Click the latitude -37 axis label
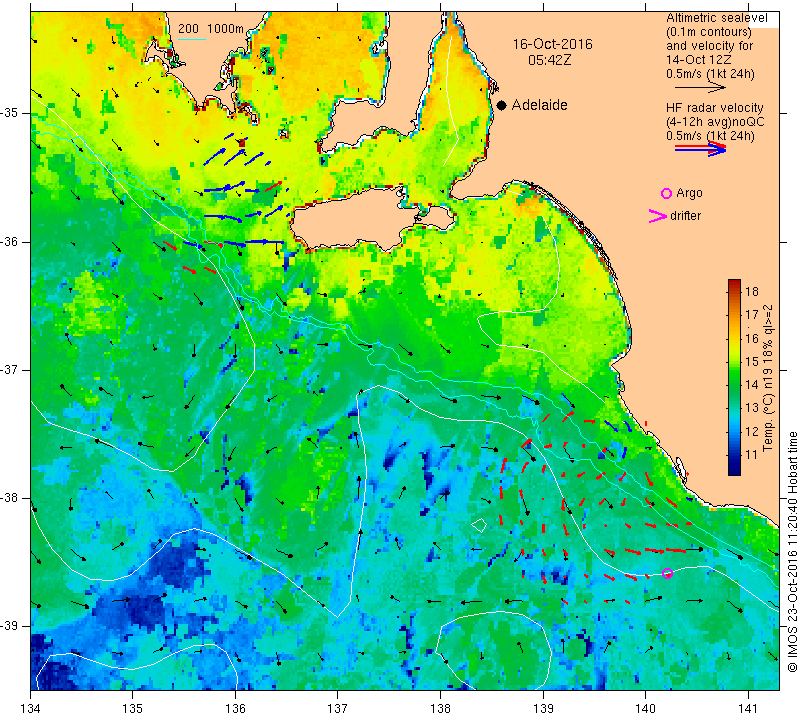 coord(10,369)
